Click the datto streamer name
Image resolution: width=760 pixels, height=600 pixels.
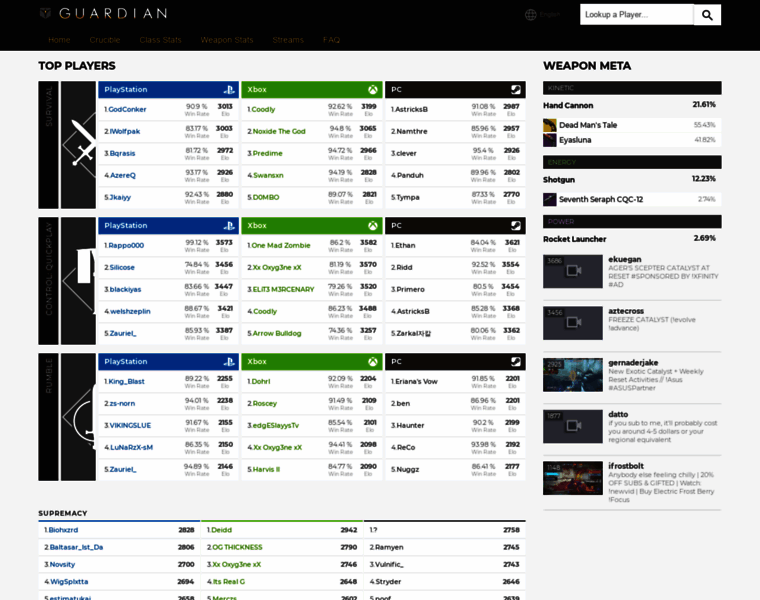coord(618,414)
